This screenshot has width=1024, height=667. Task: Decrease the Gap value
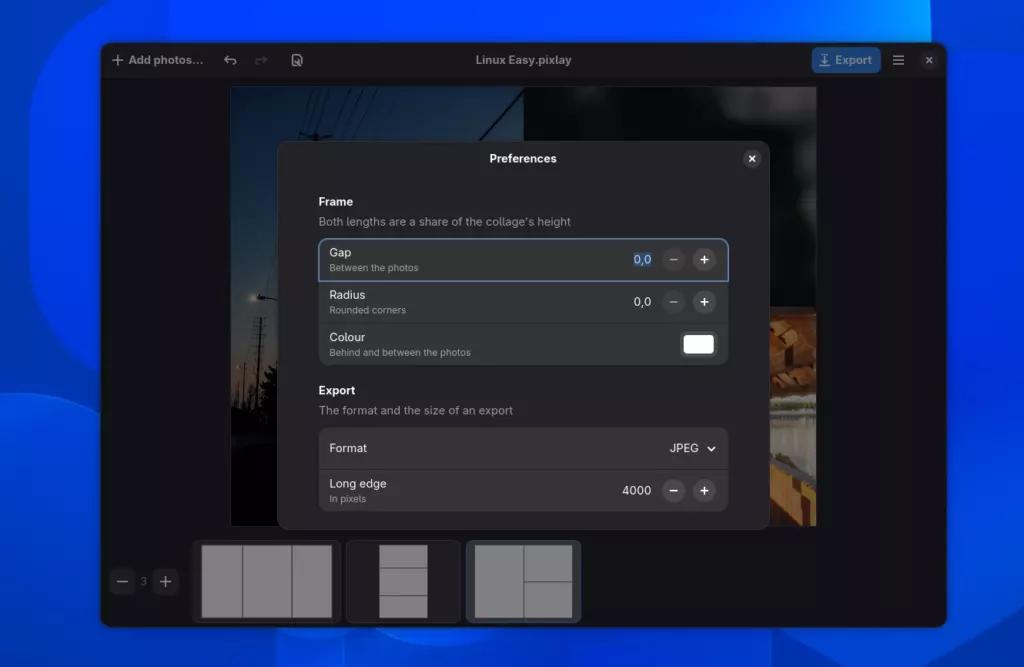click(x=673, y=260)
